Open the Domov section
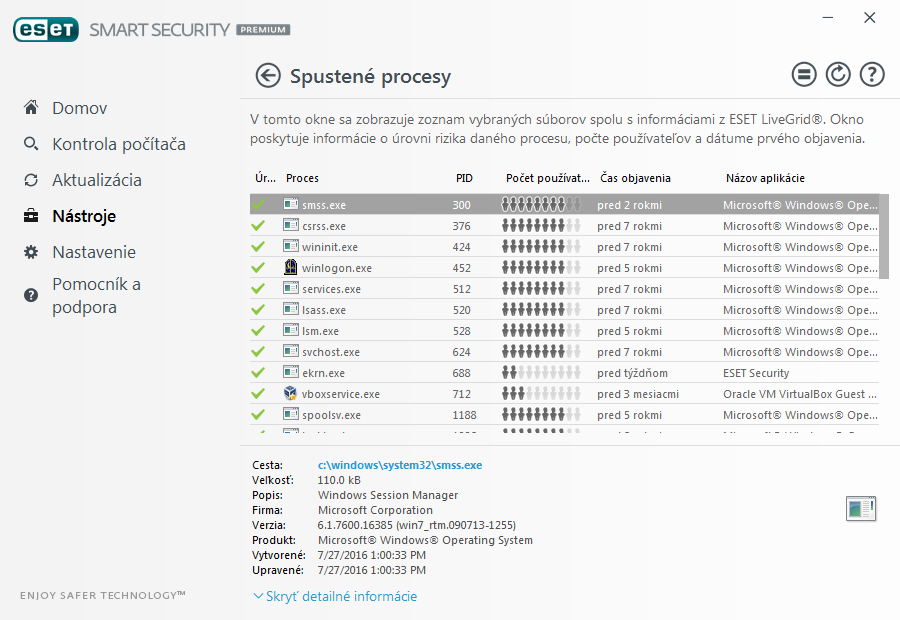The height and width of the screenshot is (620, 900). coord(79,108)
